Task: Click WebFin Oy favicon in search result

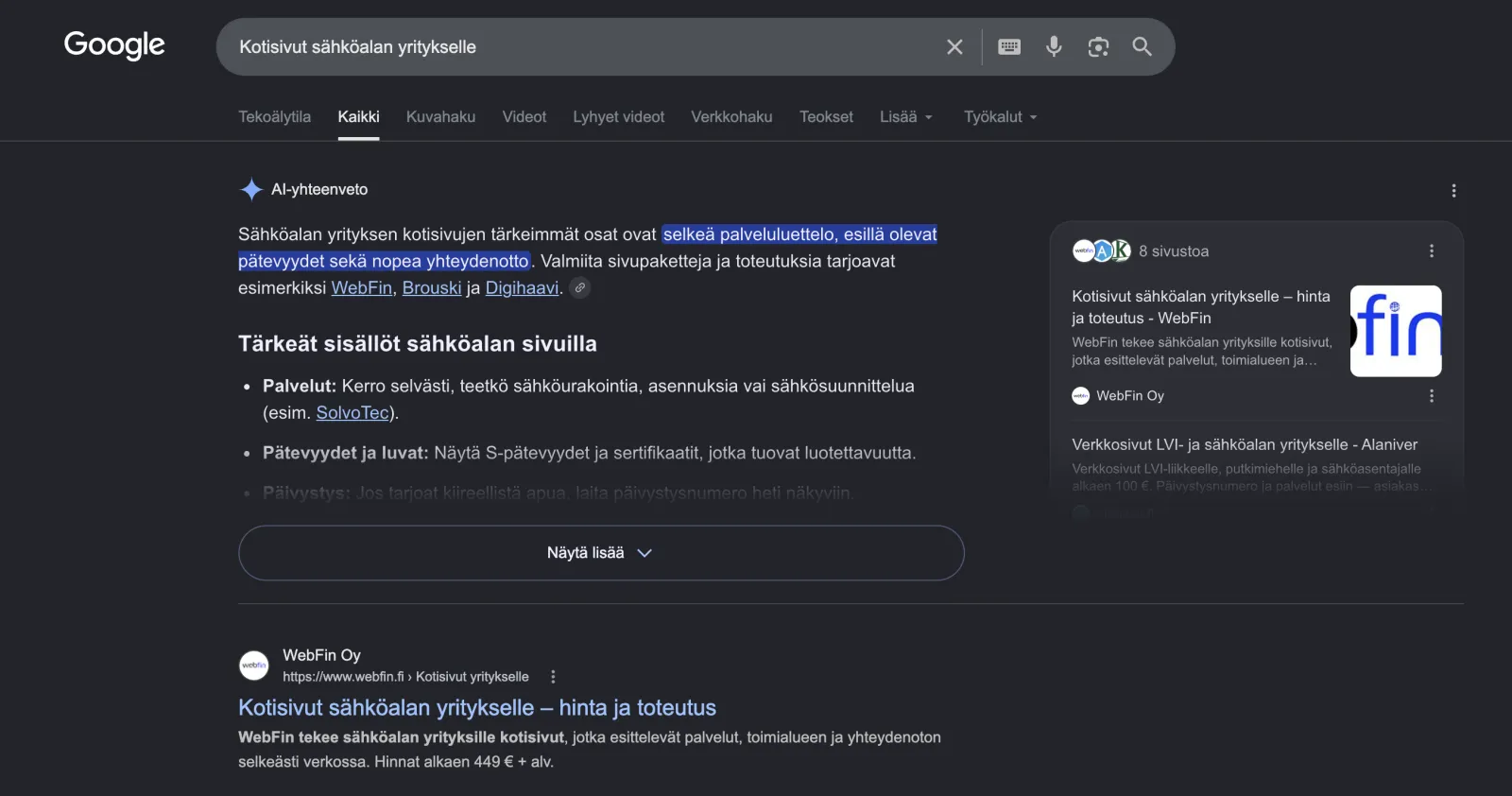Action: (253, 665)
